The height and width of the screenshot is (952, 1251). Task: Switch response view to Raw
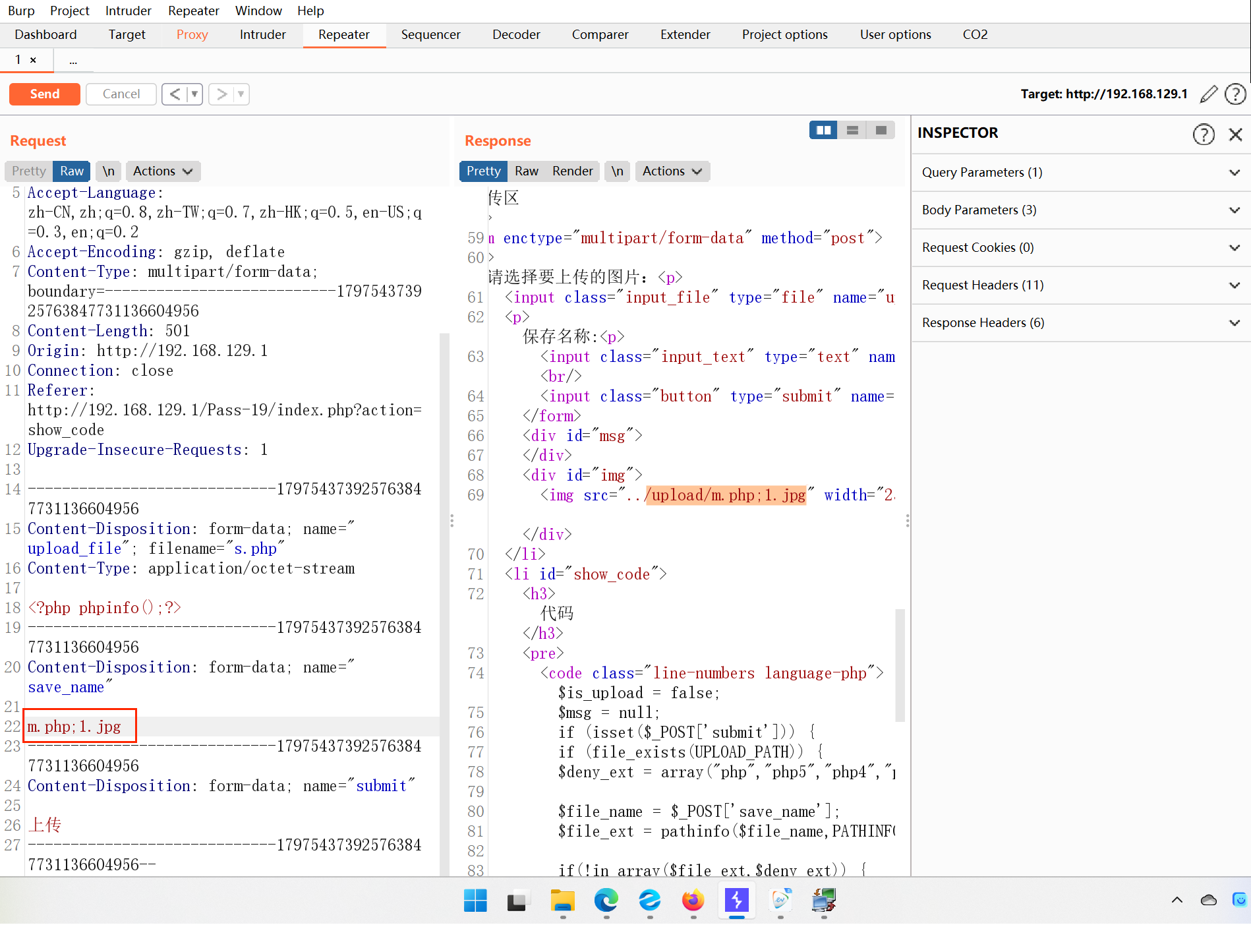coord(527,171)
